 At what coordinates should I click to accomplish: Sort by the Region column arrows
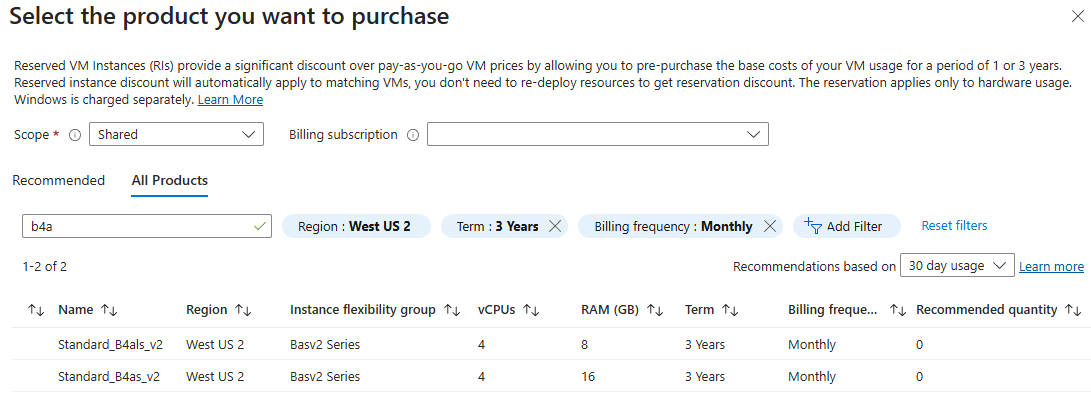click(243, 310)
